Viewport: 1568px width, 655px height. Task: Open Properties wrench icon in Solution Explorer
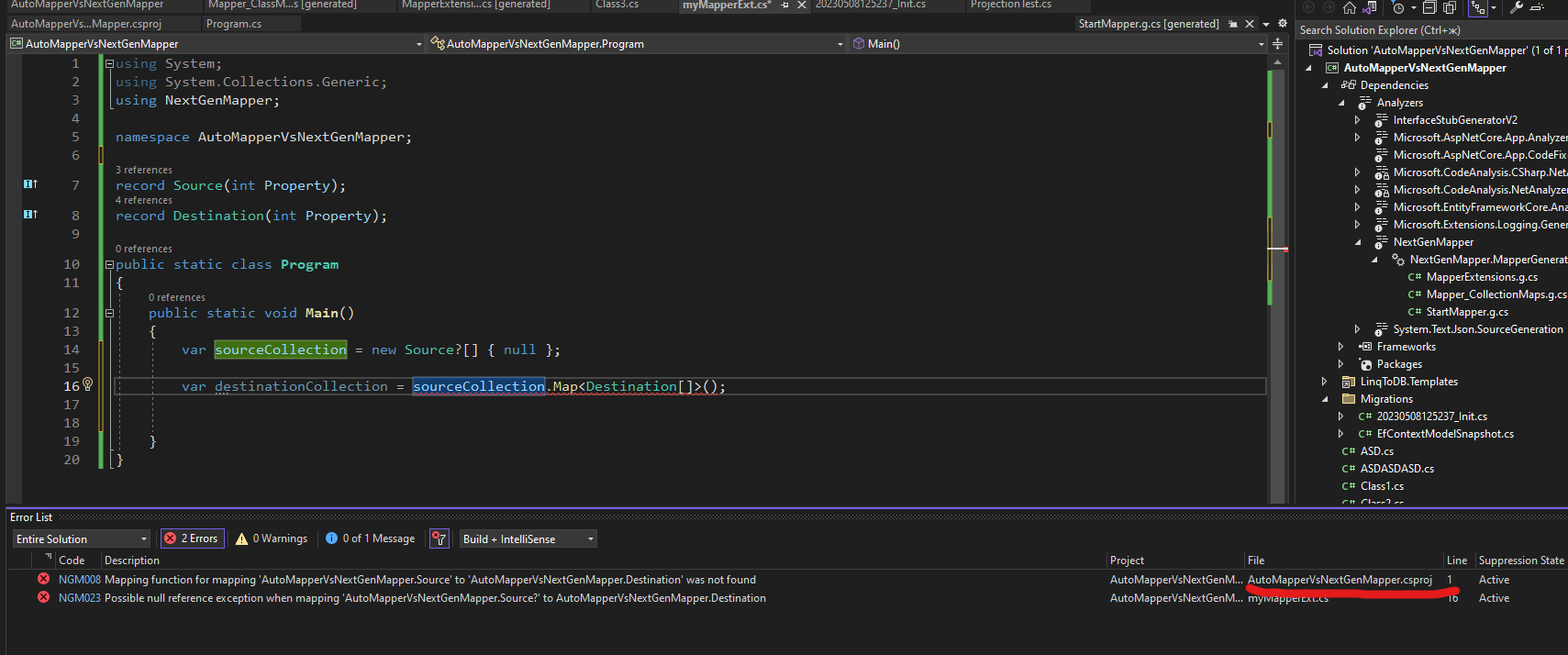(1517, 7)
